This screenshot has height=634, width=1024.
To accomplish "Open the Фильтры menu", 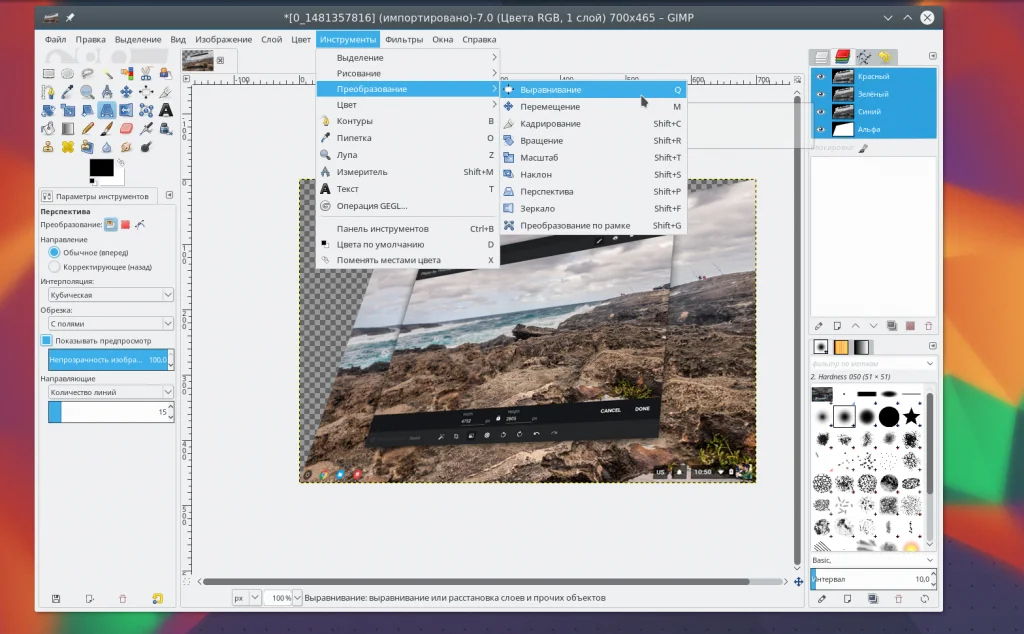I will (x=404, y=40).
